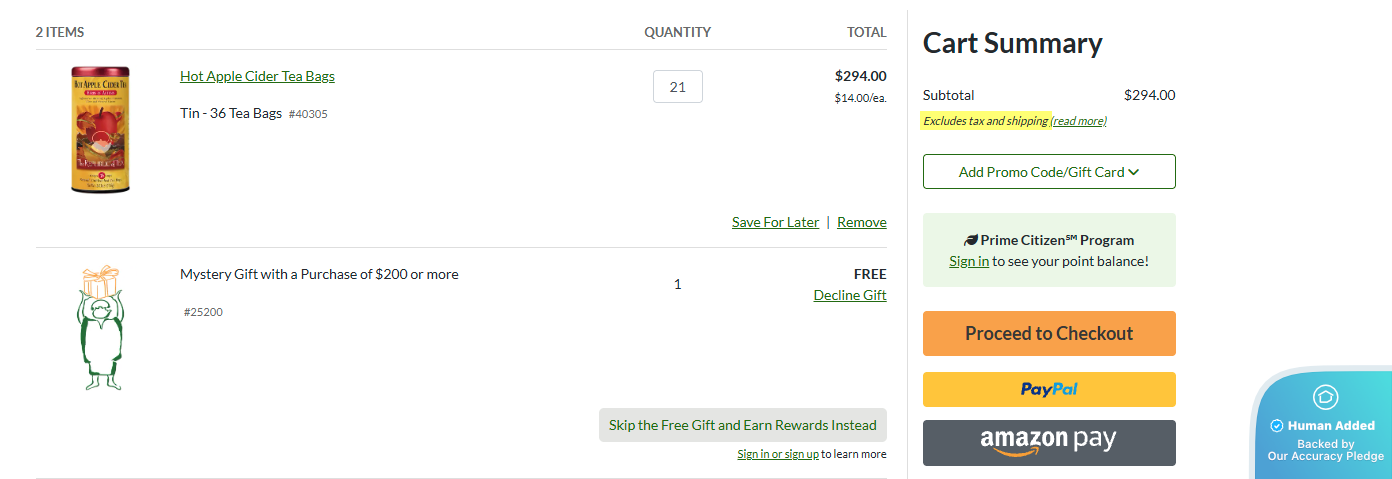This screenshot has width=1392, height=479.
Task: Open the Hot Apple Cider Tea Bags product link
Action: pyautogui.click(x=257, y=76)
